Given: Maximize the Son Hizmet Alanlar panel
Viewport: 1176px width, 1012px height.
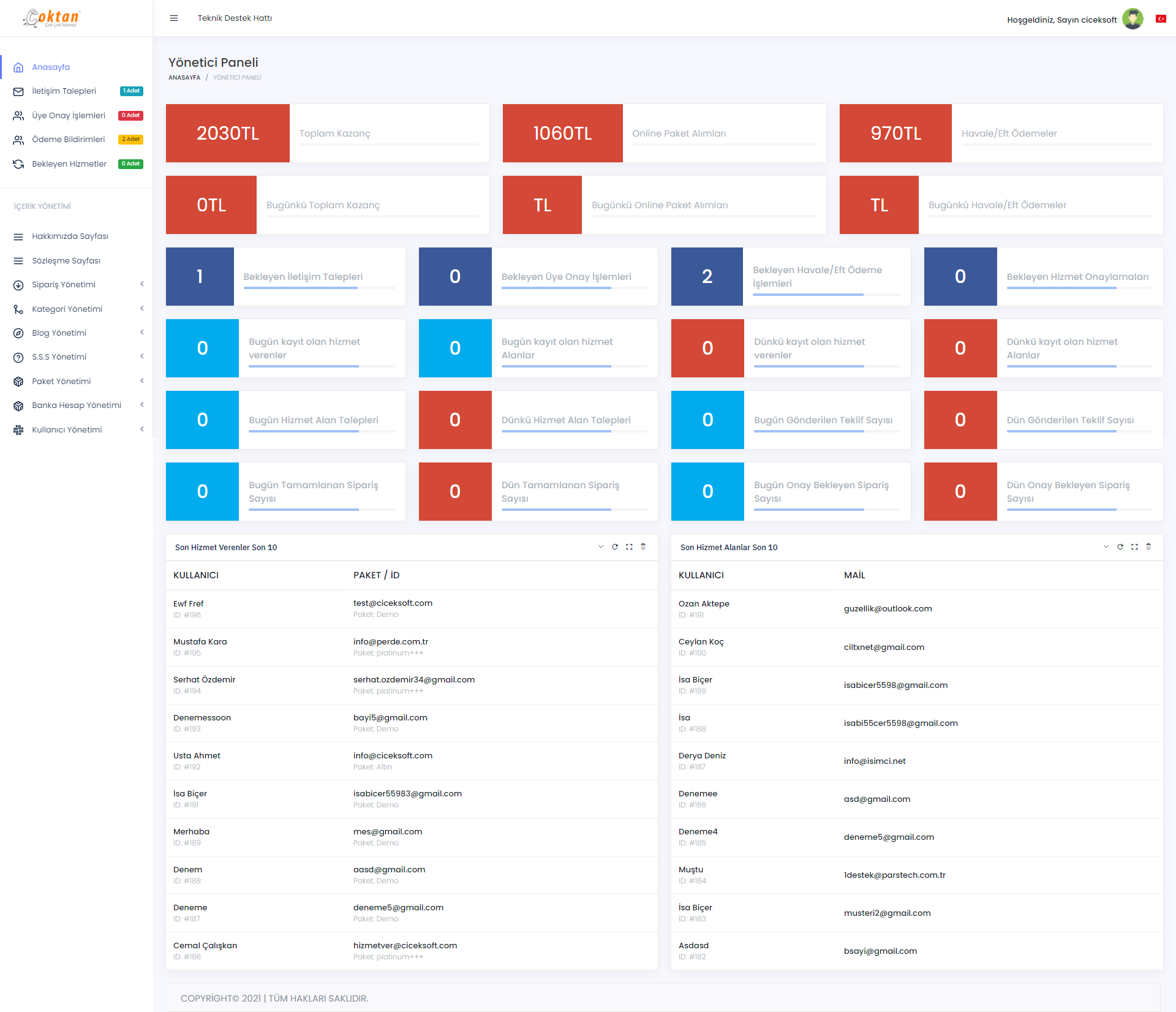Looking at the screenshot, I should (1134, 546).
